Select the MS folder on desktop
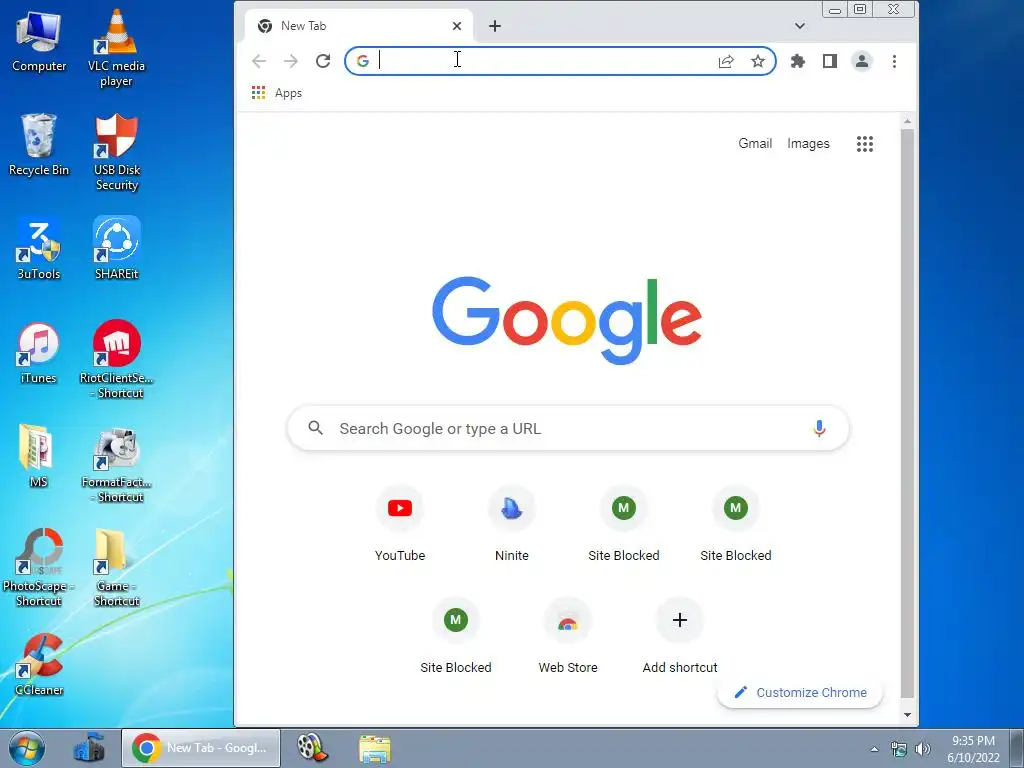Screen dimensions: 1024x768 39,456
